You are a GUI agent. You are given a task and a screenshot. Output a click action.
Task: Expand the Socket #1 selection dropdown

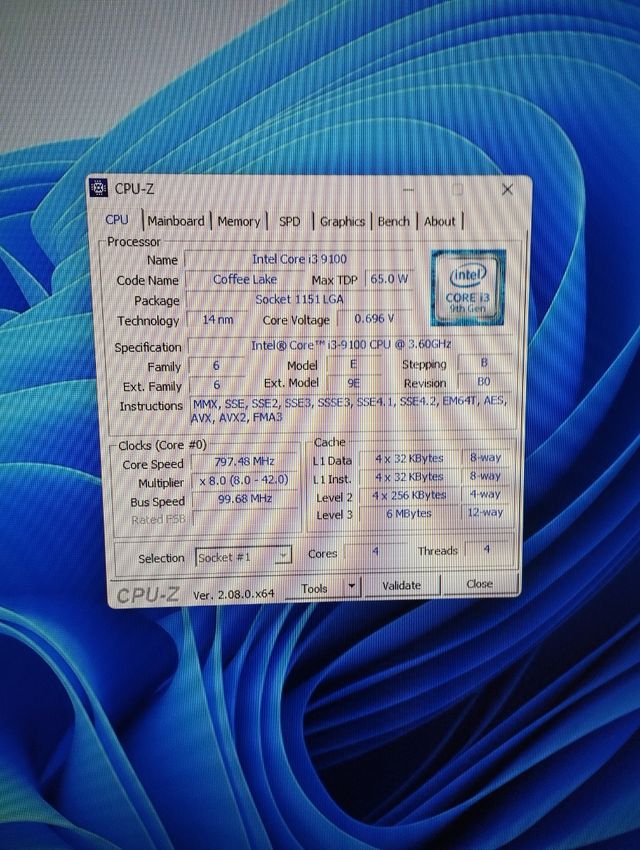coord(283,555)
